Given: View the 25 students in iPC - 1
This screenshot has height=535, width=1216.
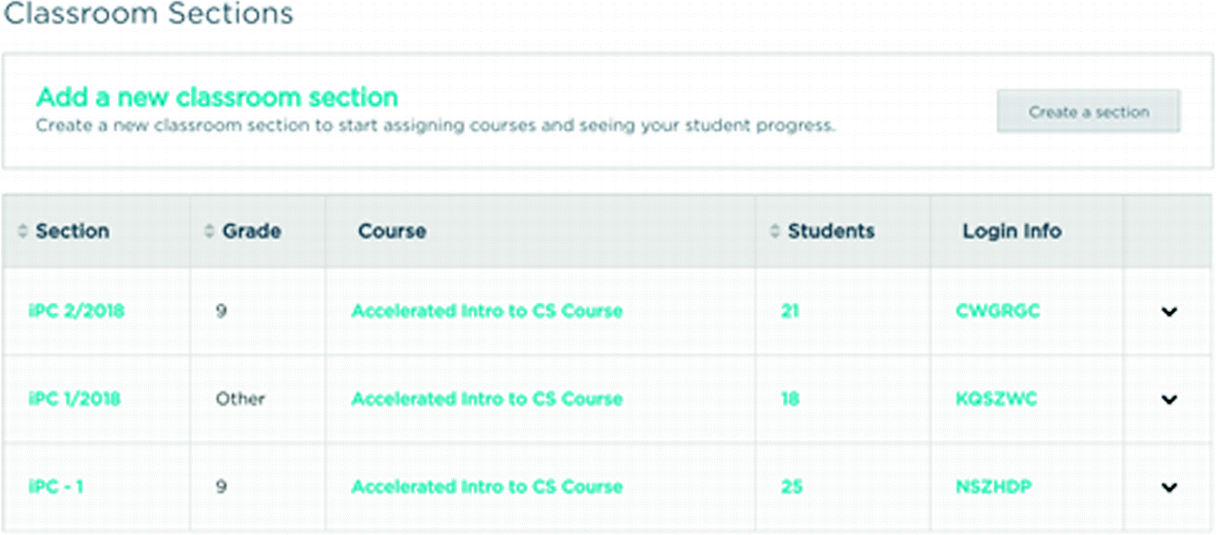Looking at the screenshot, I should 792,487.
